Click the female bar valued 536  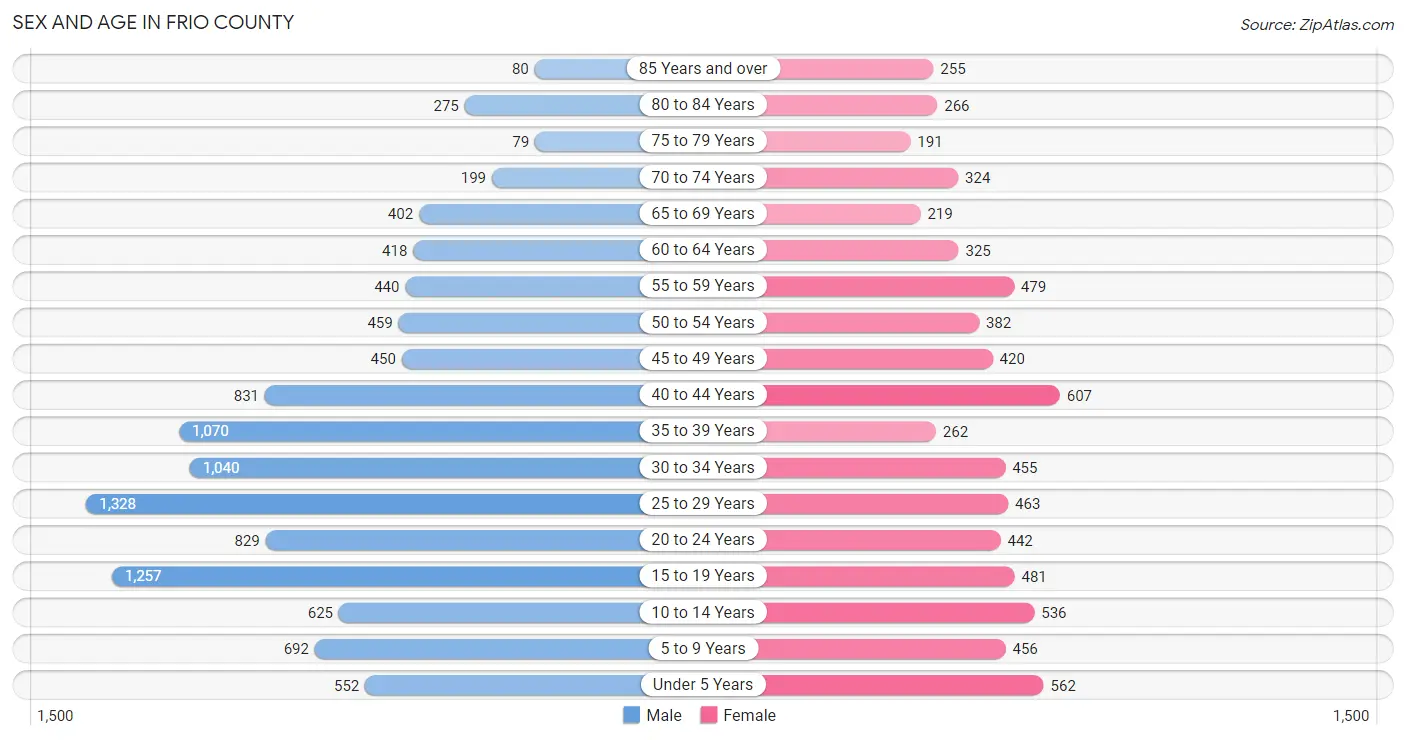(869, 612)
